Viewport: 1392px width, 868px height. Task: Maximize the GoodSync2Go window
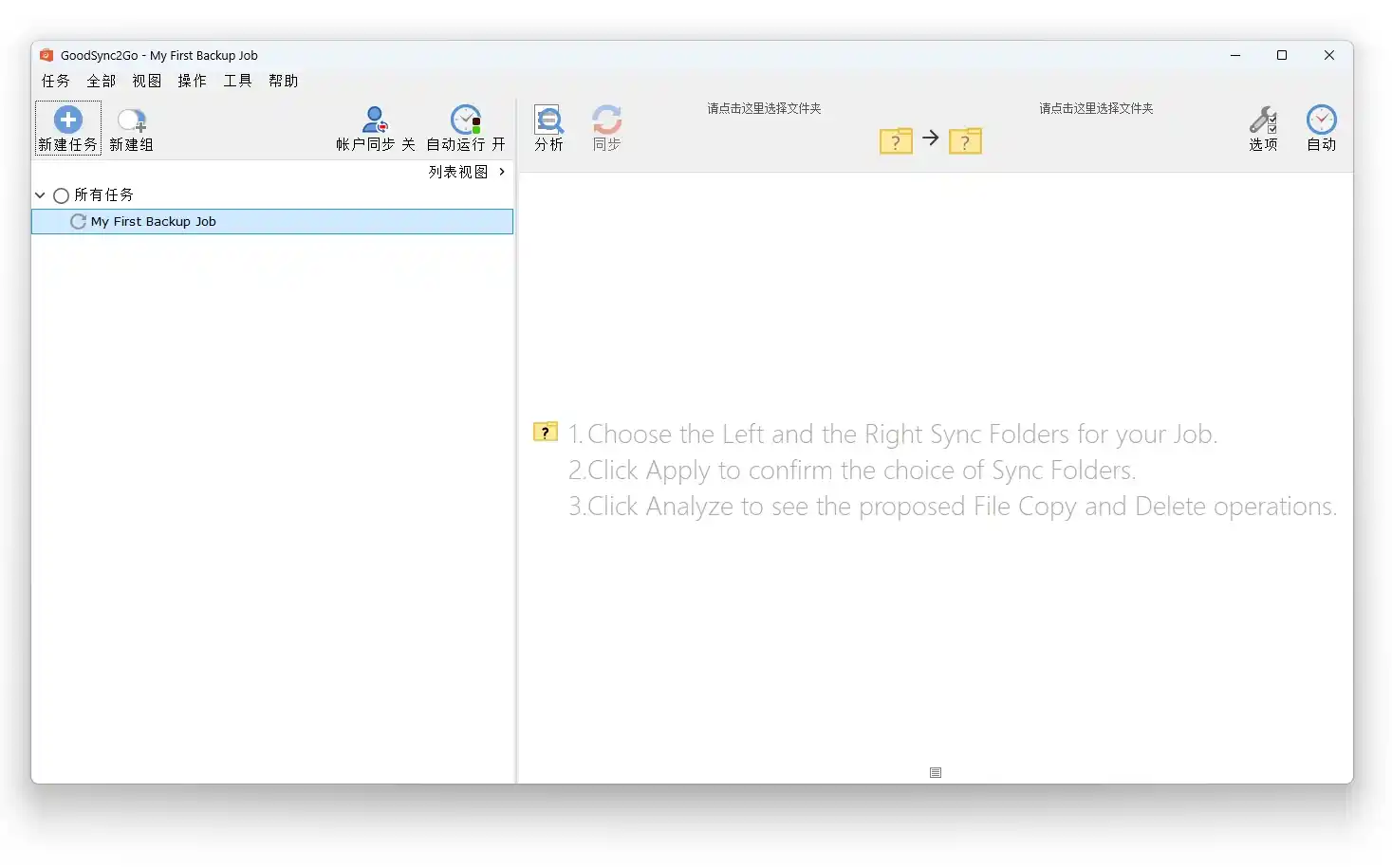[1282, 55]
